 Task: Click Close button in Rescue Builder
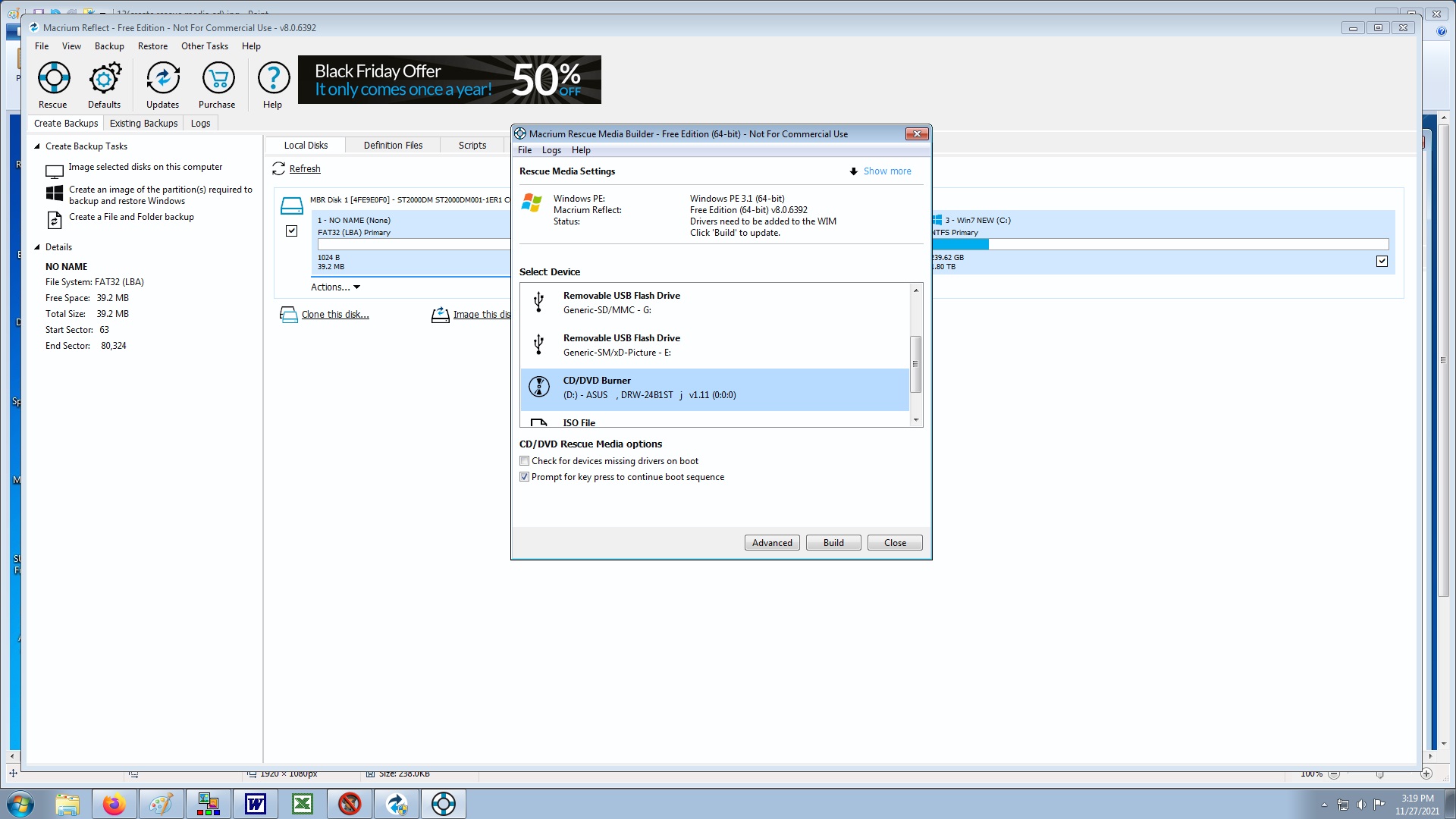tap(895, 543)
